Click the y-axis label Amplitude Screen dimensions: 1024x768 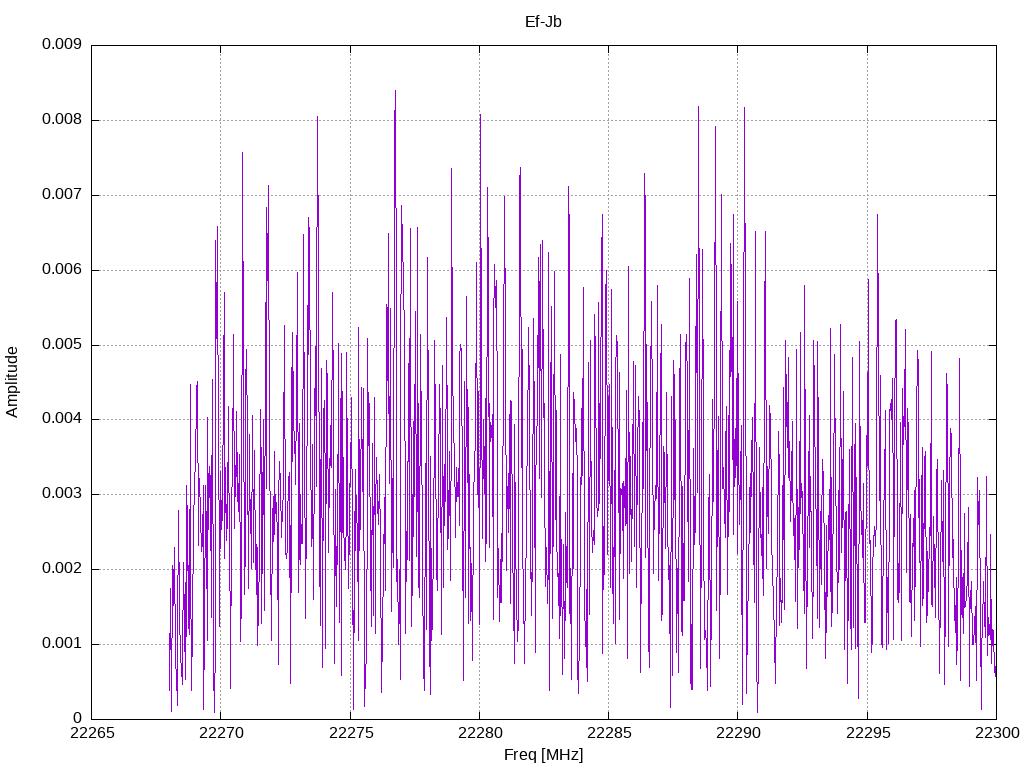coord(12,382)
